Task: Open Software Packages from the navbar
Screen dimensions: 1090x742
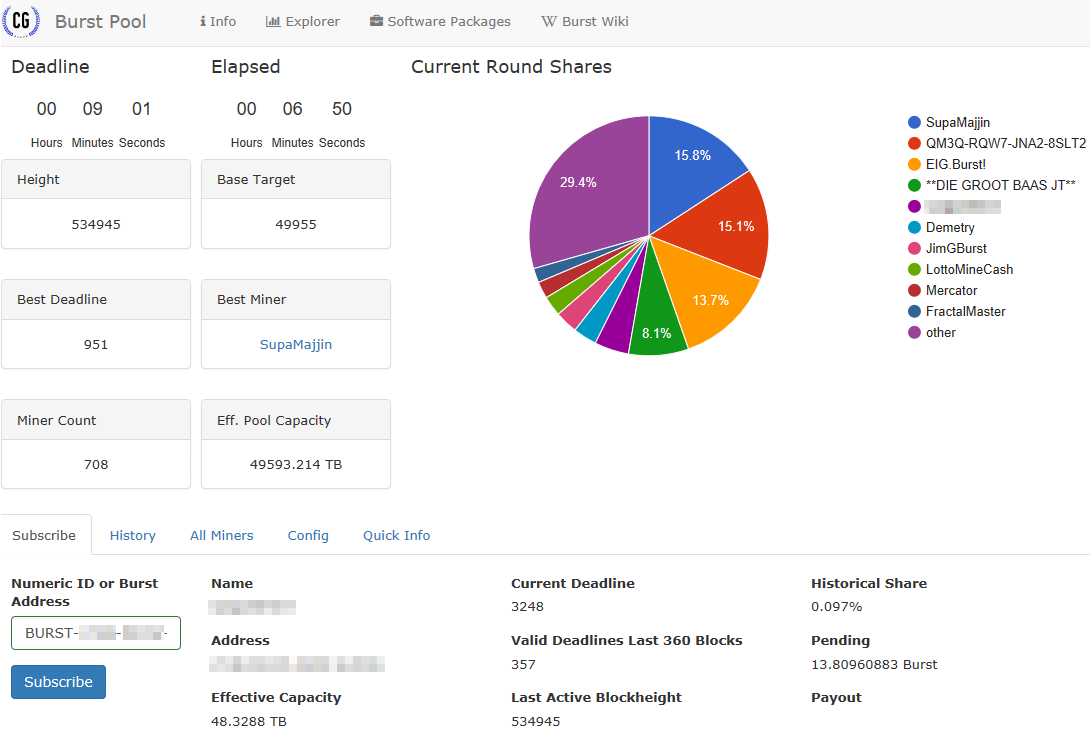Action: (x=440, y=21)
